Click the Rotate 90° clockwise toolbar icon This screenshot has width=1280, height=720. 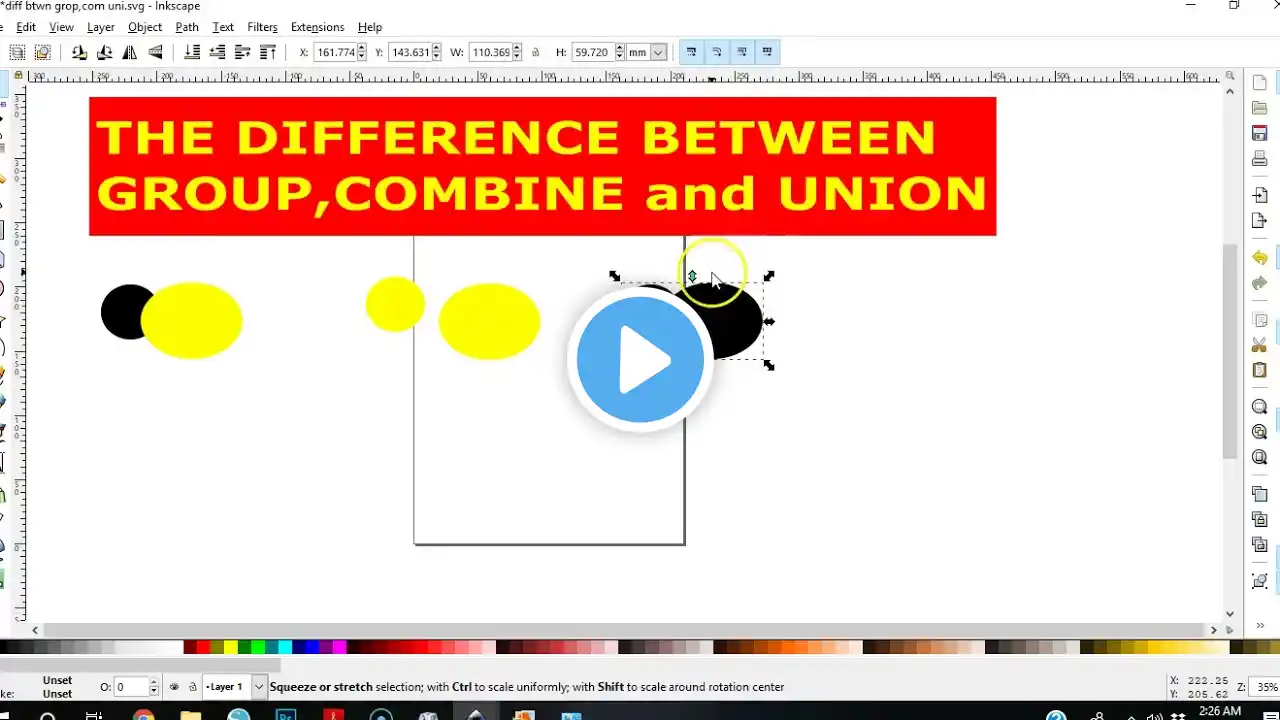pos(103,52)
